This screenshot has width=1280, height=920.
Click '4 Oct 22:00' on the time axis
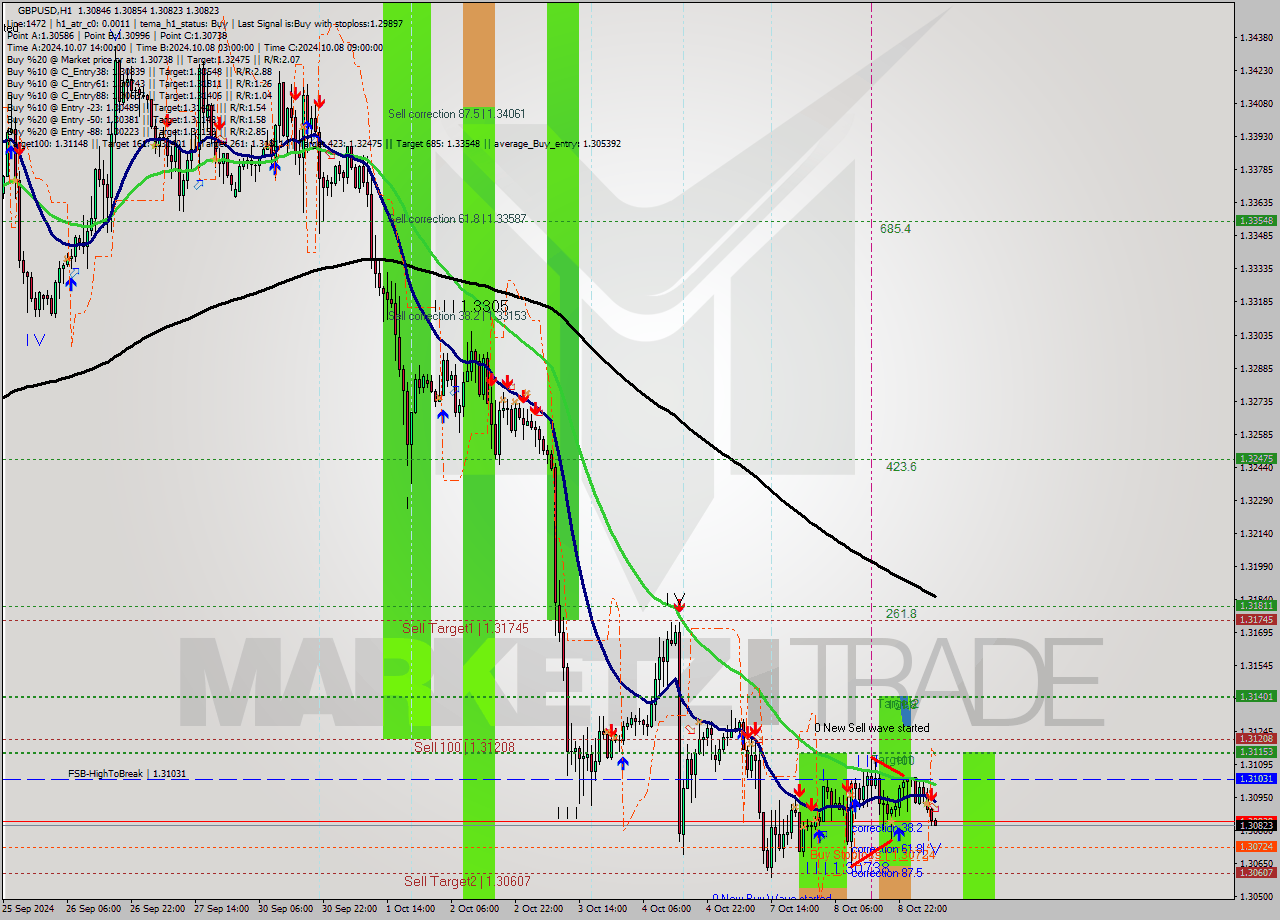[731, 909]
